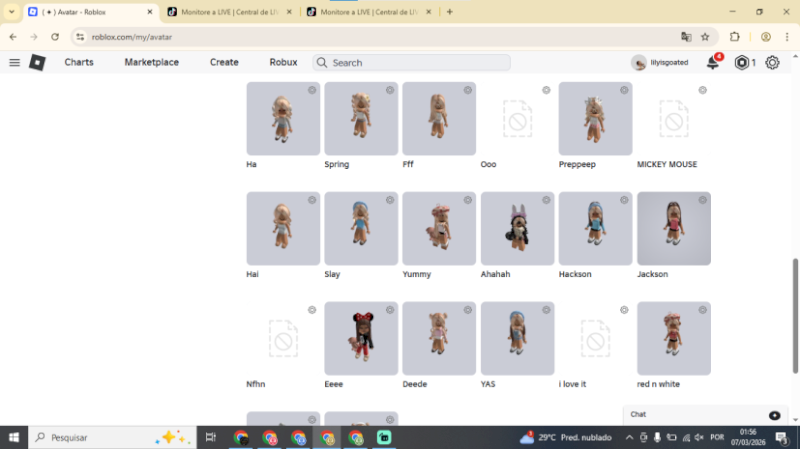Select the Yummy outfit thumbnail
This screenshot has height=449, width=800.
coord(439,228)
